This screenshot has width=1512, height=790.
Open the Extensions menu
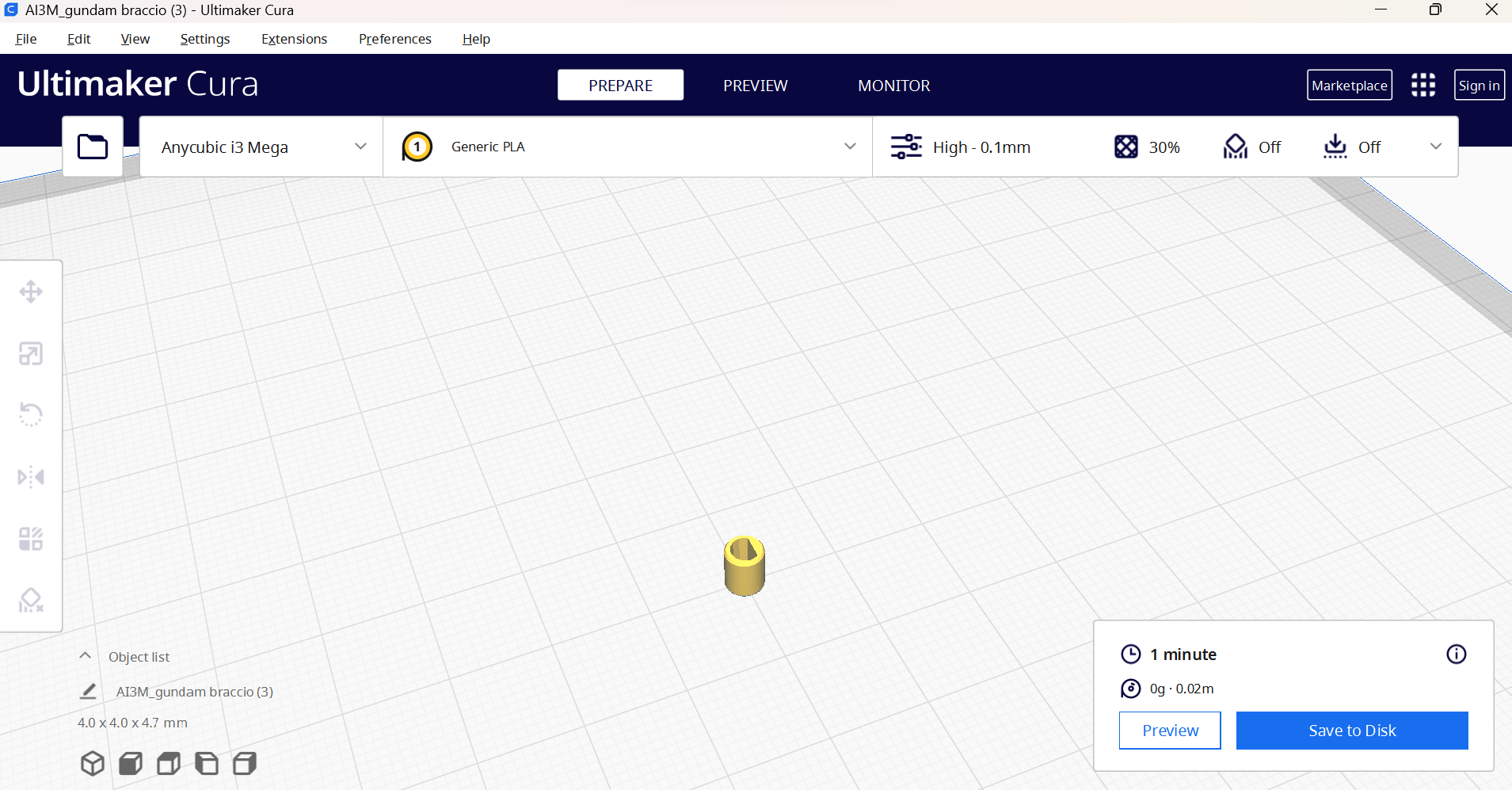[294, 39]
